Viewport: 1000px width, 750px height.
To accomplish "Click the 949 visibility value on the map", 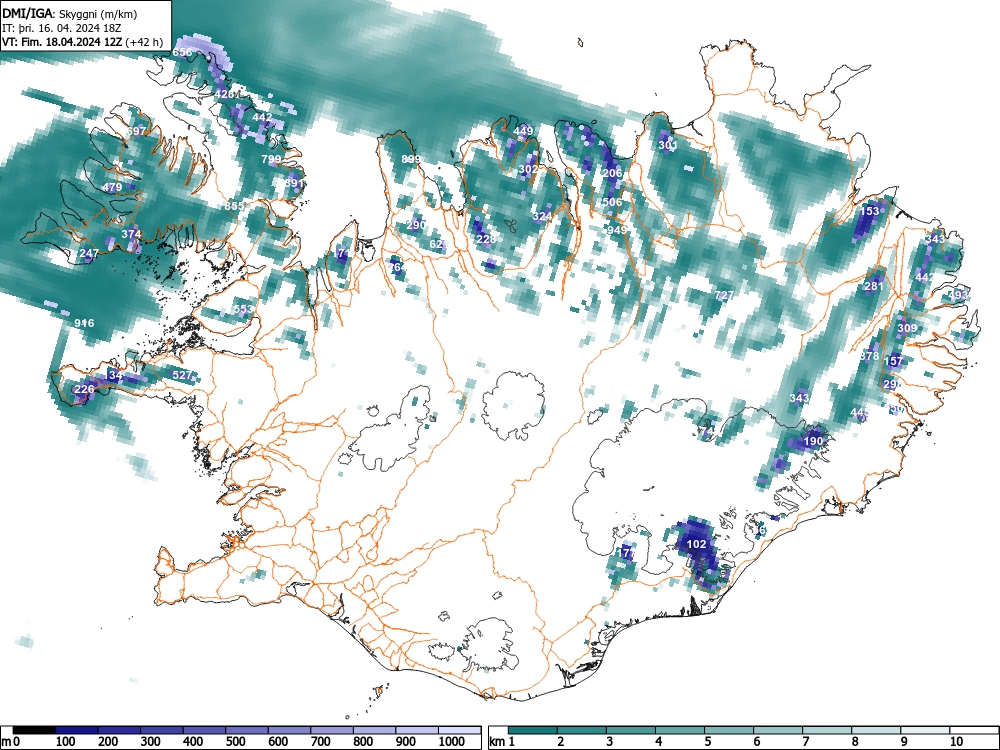I will 617,230.
